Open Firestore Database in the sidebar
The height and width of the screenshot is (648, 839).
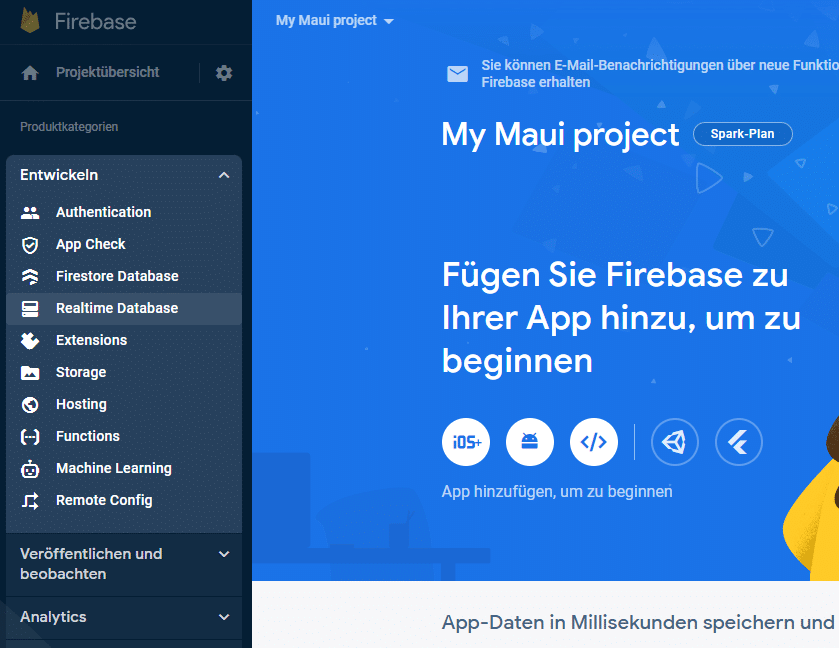pos(124,277)
